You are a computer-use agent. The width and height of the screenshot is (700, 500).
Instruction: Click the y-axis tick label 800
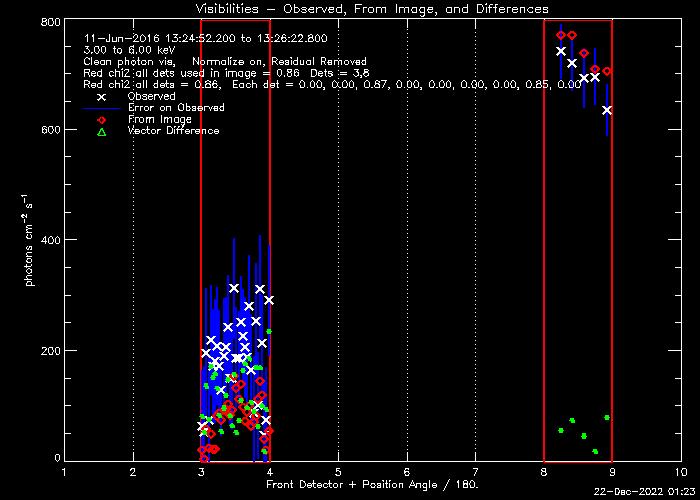(50, 22)
